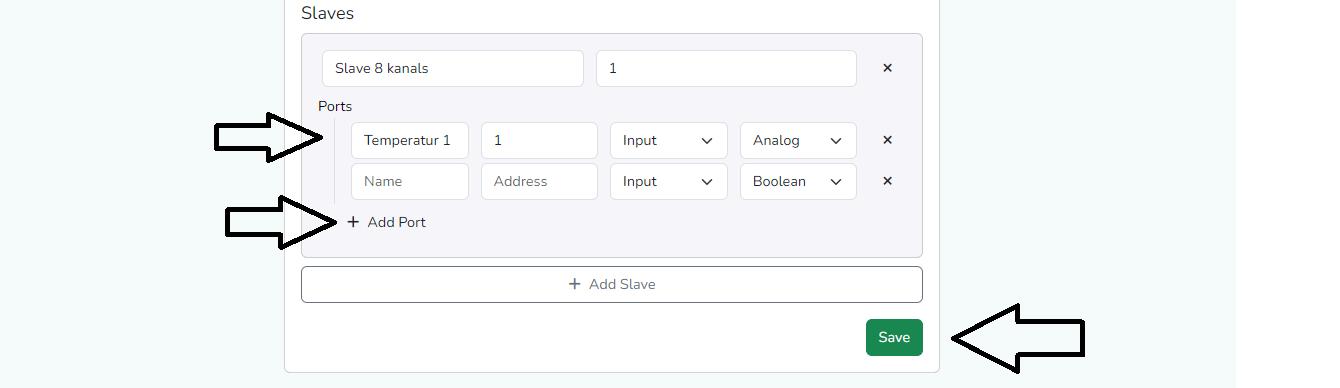Screen dimensions: 1340x388
Task: Click the chevron on the empty row's Input dropdown
Action: (x=707, y=181)
